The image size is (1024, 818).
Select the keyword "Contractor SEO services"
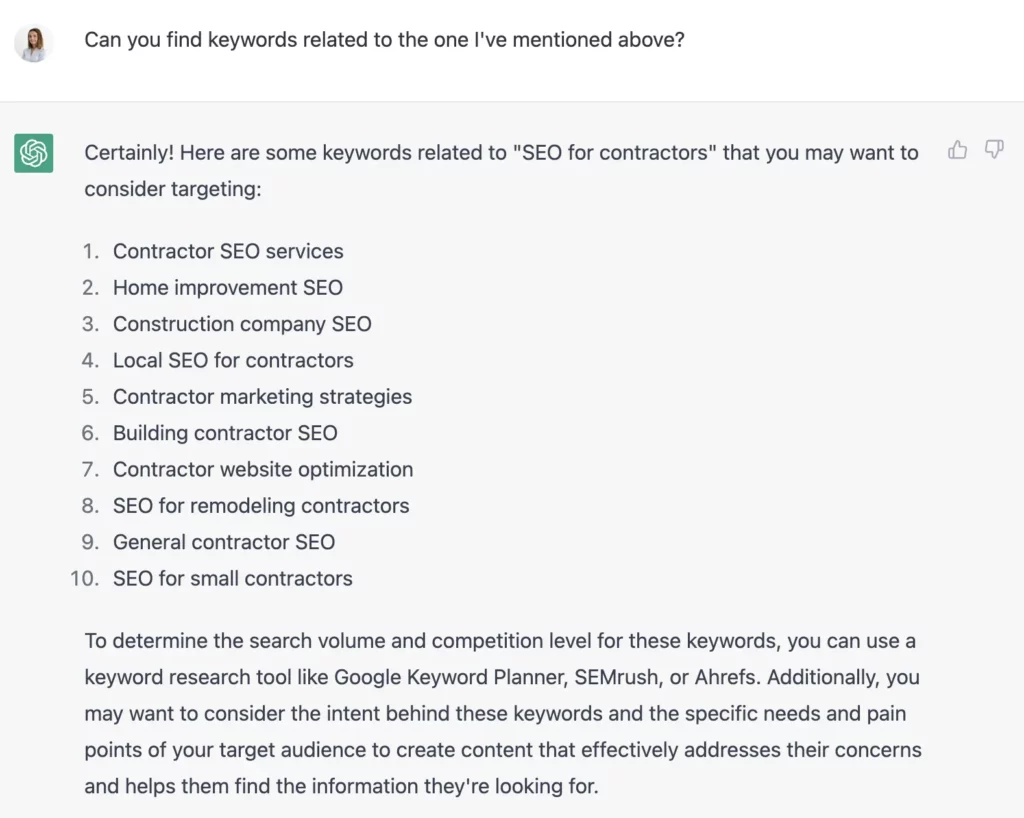(x=229, y=251)
